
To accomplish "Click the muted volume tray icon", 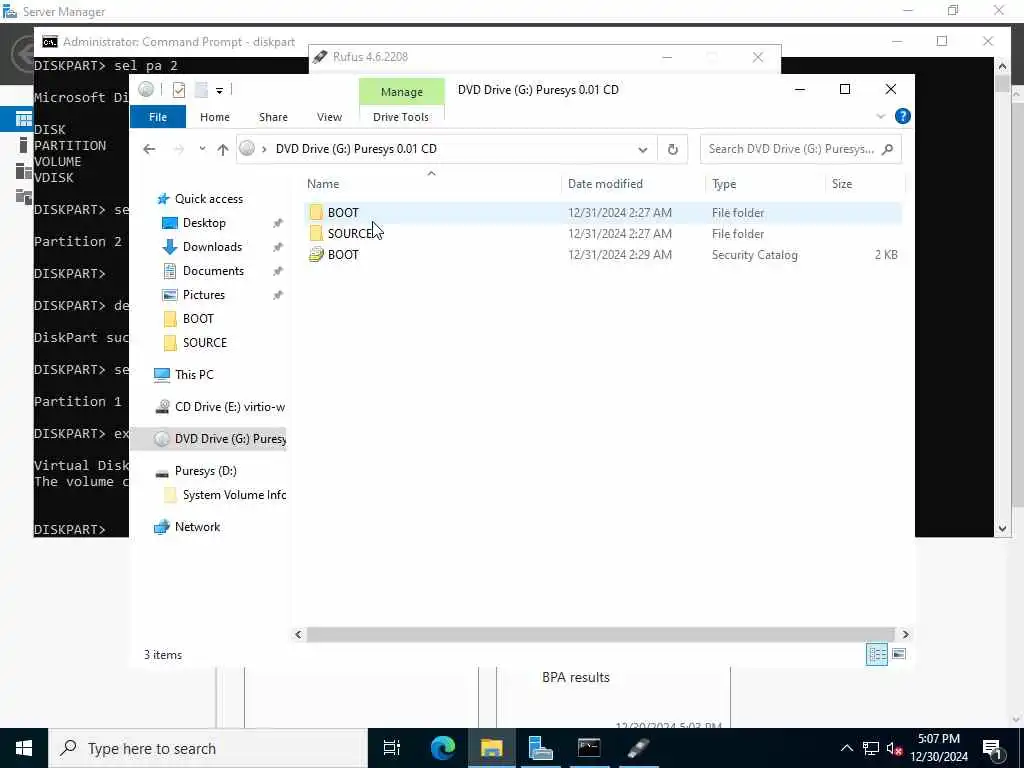I will coord(894,748).
